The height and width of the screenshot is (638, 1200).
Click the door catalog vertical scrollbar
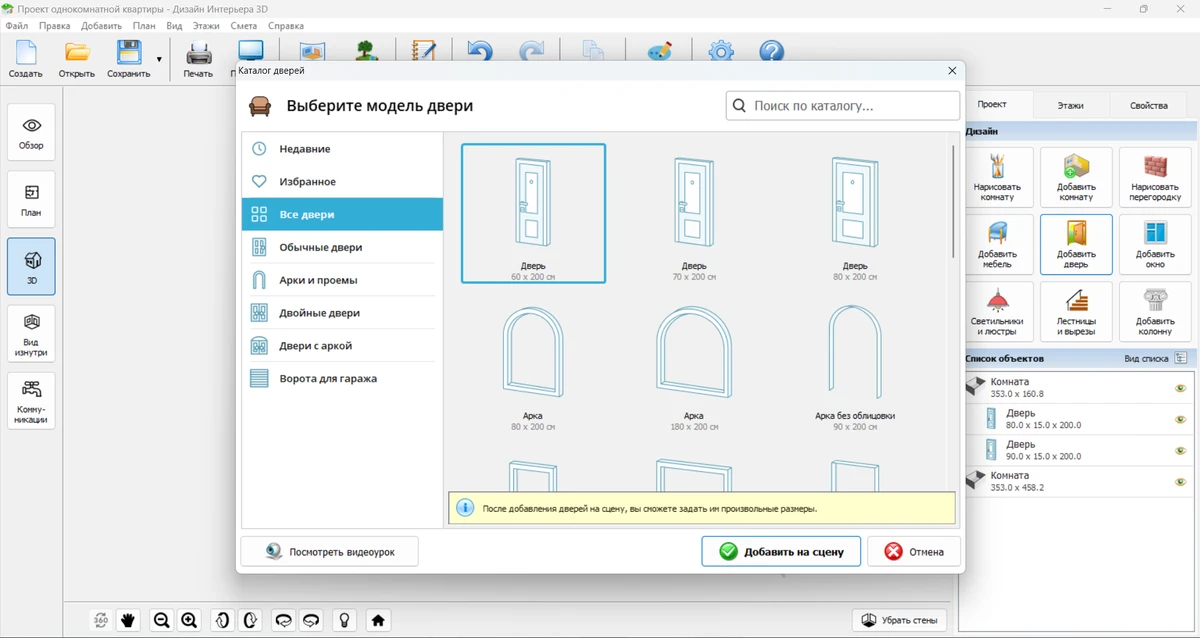coord(953,200)
